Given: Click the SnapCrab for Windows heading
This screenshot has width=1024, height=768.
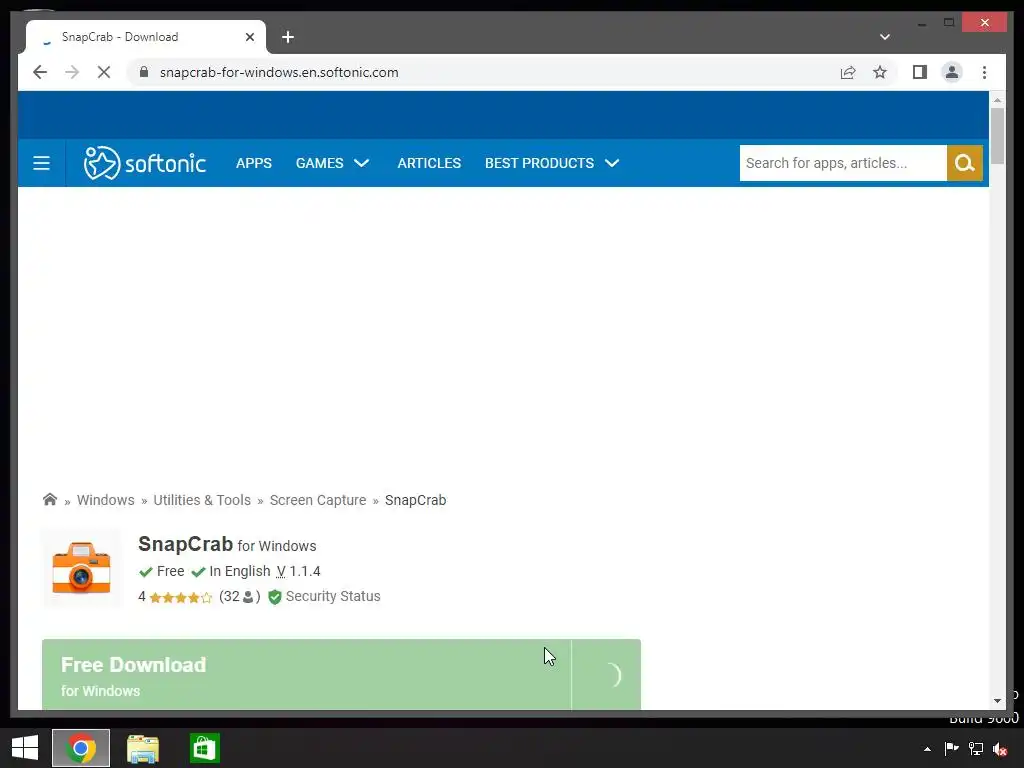Looking at the screenshot, I should pyautogui.click(x=227, y=544).
